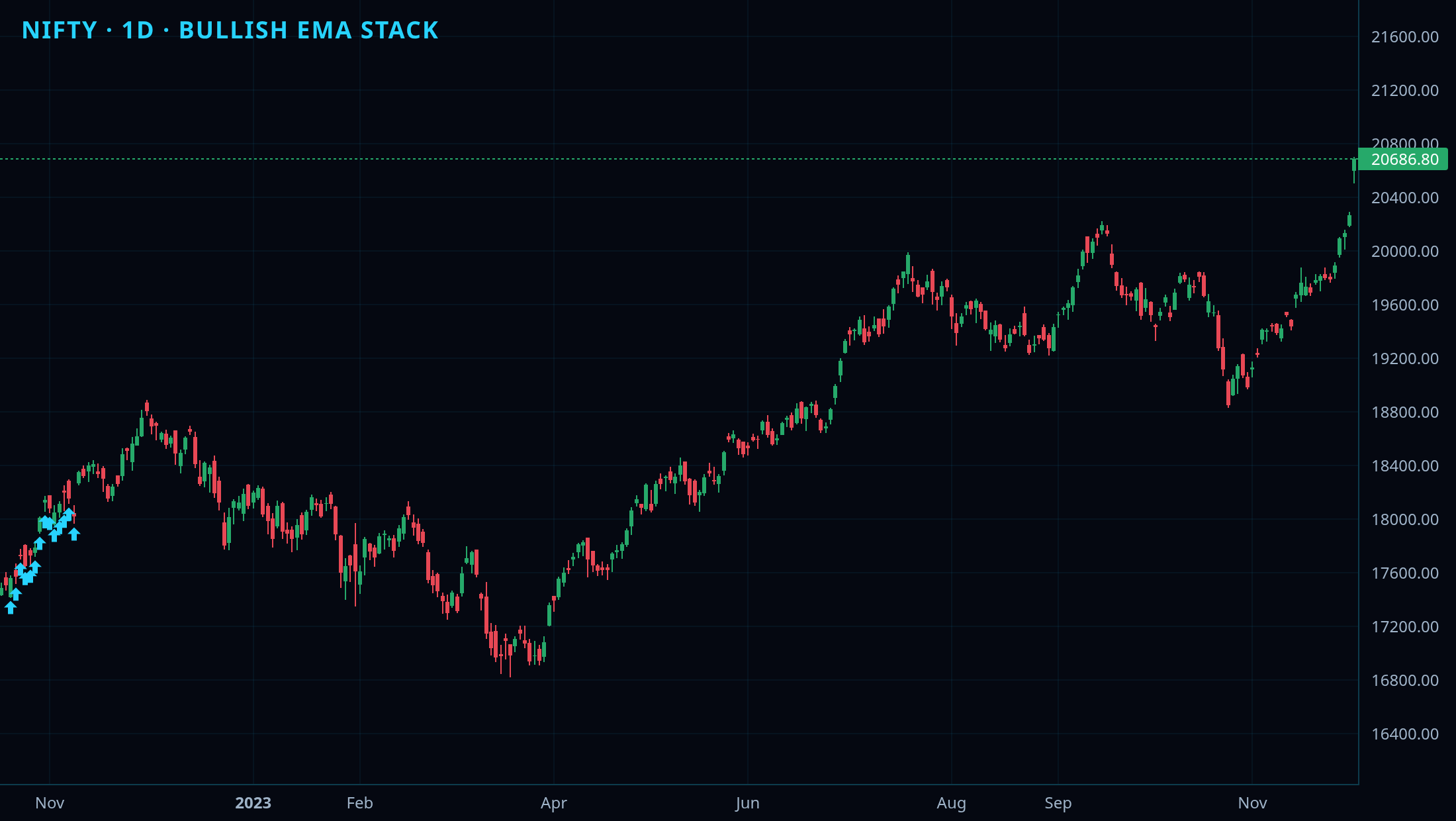Click the 2023 year label on time axis

[253, 802]
